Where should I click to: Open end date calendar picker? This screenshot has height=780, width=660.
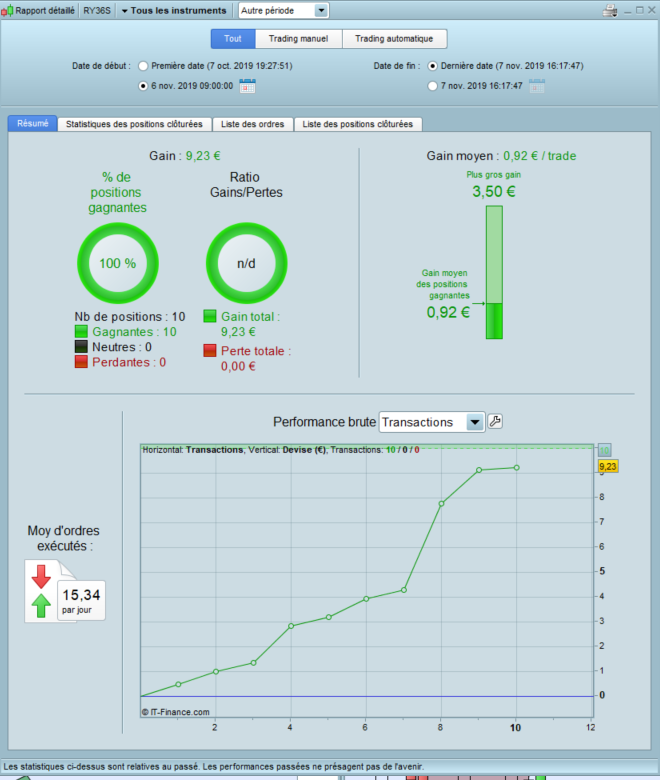point(537,86)
